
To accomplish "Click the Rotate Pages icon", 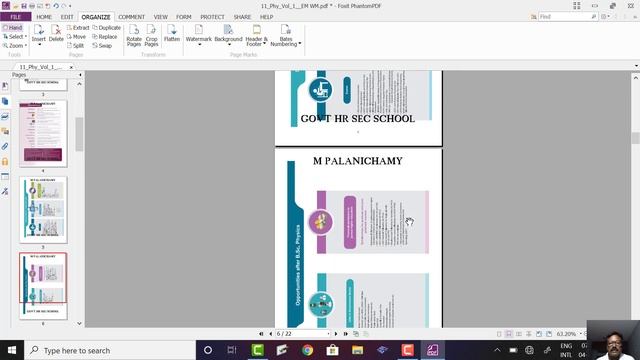I will click(x=134, y=30).
